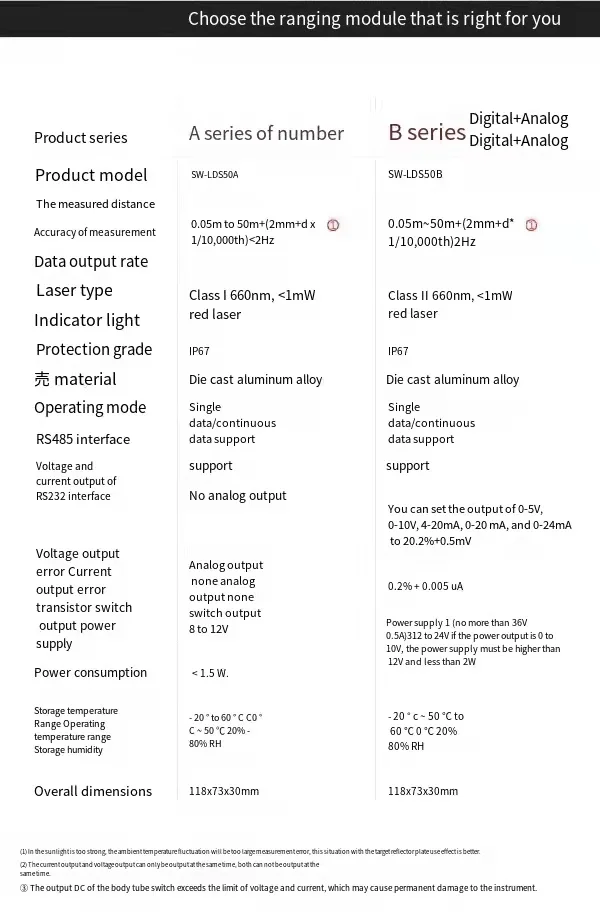
Task: Select the 'Power consumption' row label
Action: (90, 673)
